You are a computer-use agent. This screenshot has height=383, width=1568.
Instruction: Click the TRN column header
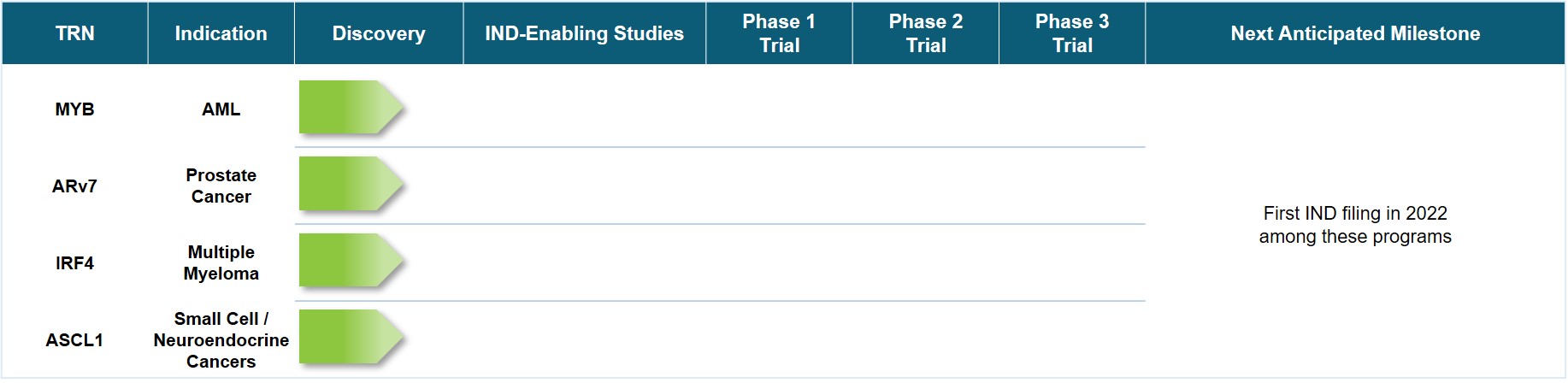75,33
